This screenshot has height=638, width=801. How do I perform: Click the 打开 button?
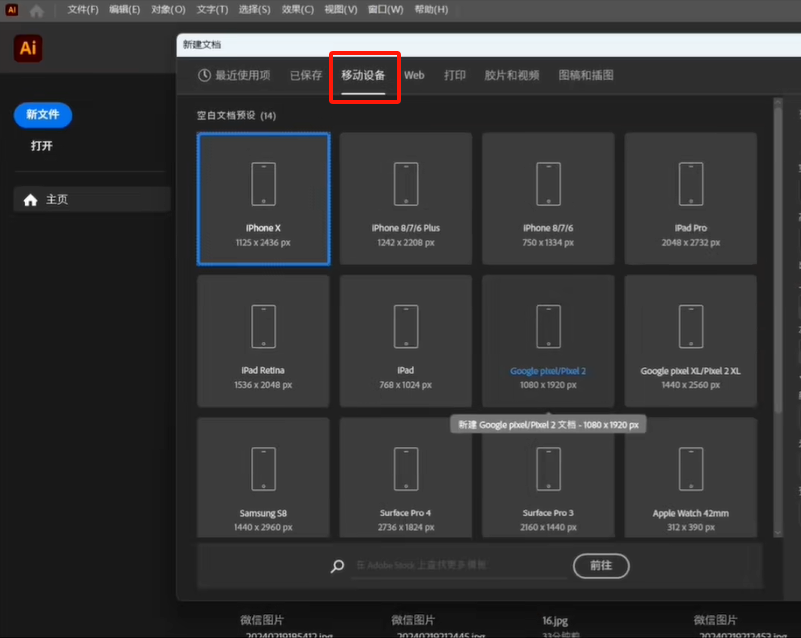[x=41, y=146]
